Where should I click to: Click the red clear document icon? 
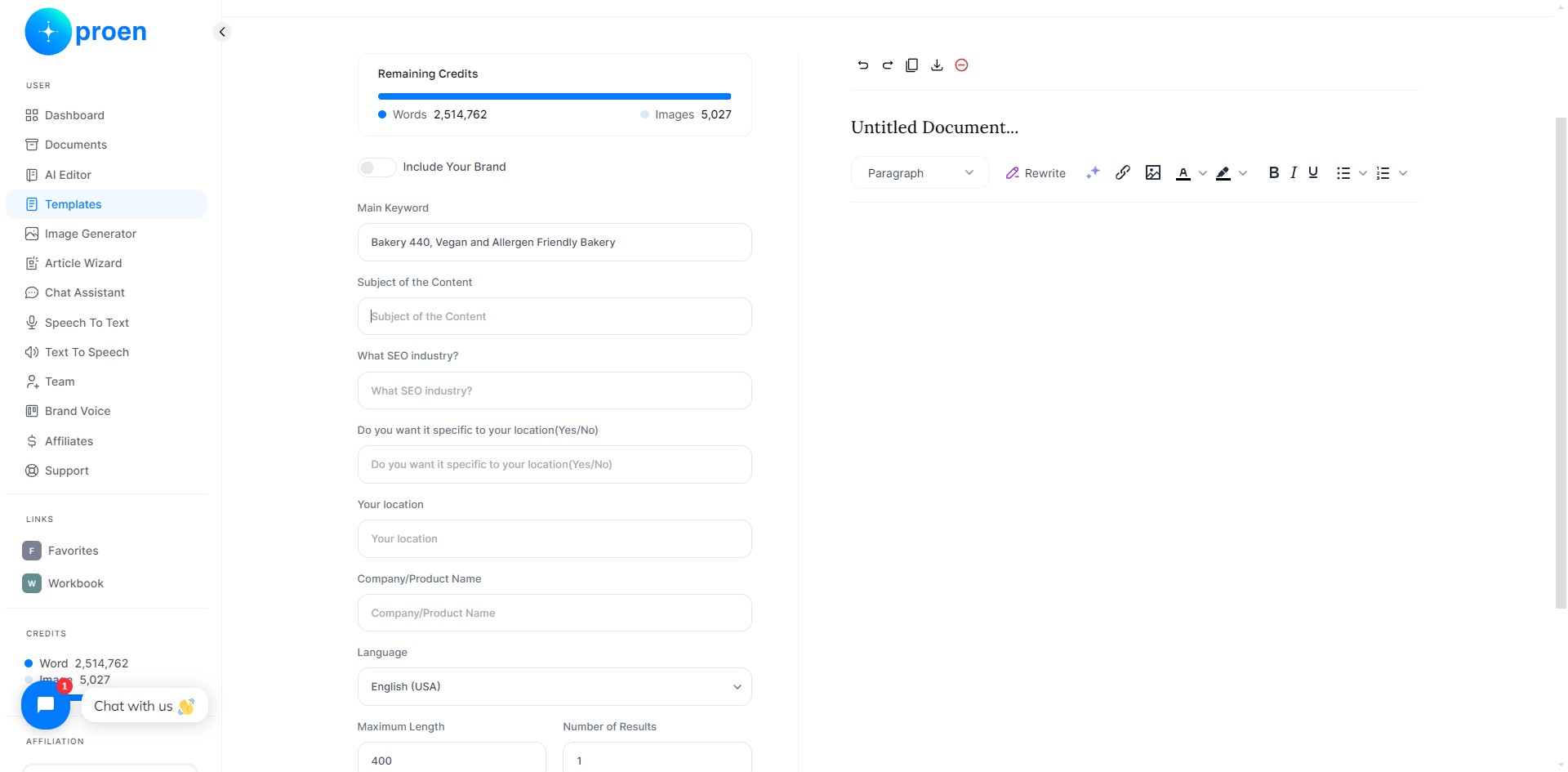(961, 65)
